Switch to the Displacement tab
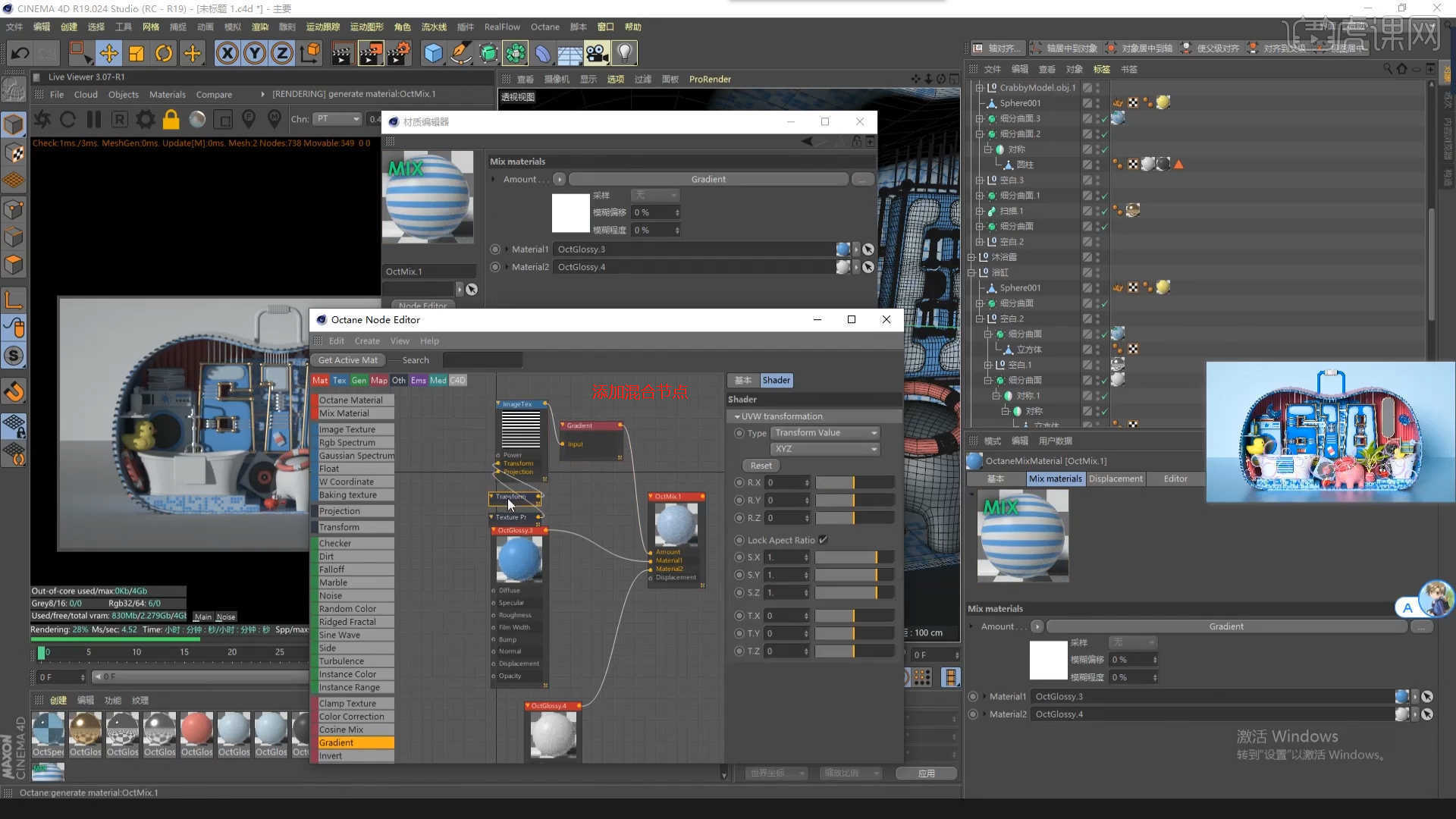1456x819 pixels. click(1116, 479)
